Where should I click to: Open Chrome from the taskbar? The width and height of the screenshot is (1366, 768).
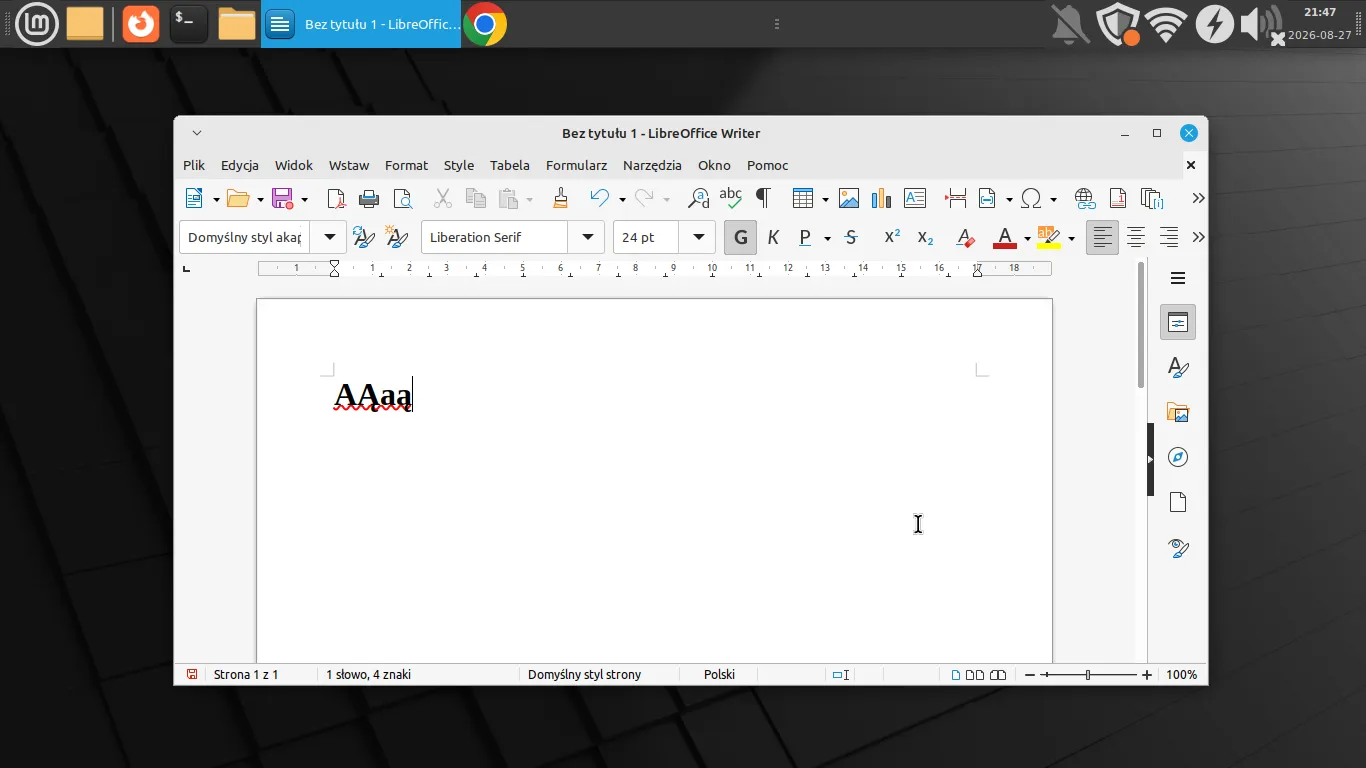pos(485,24)
